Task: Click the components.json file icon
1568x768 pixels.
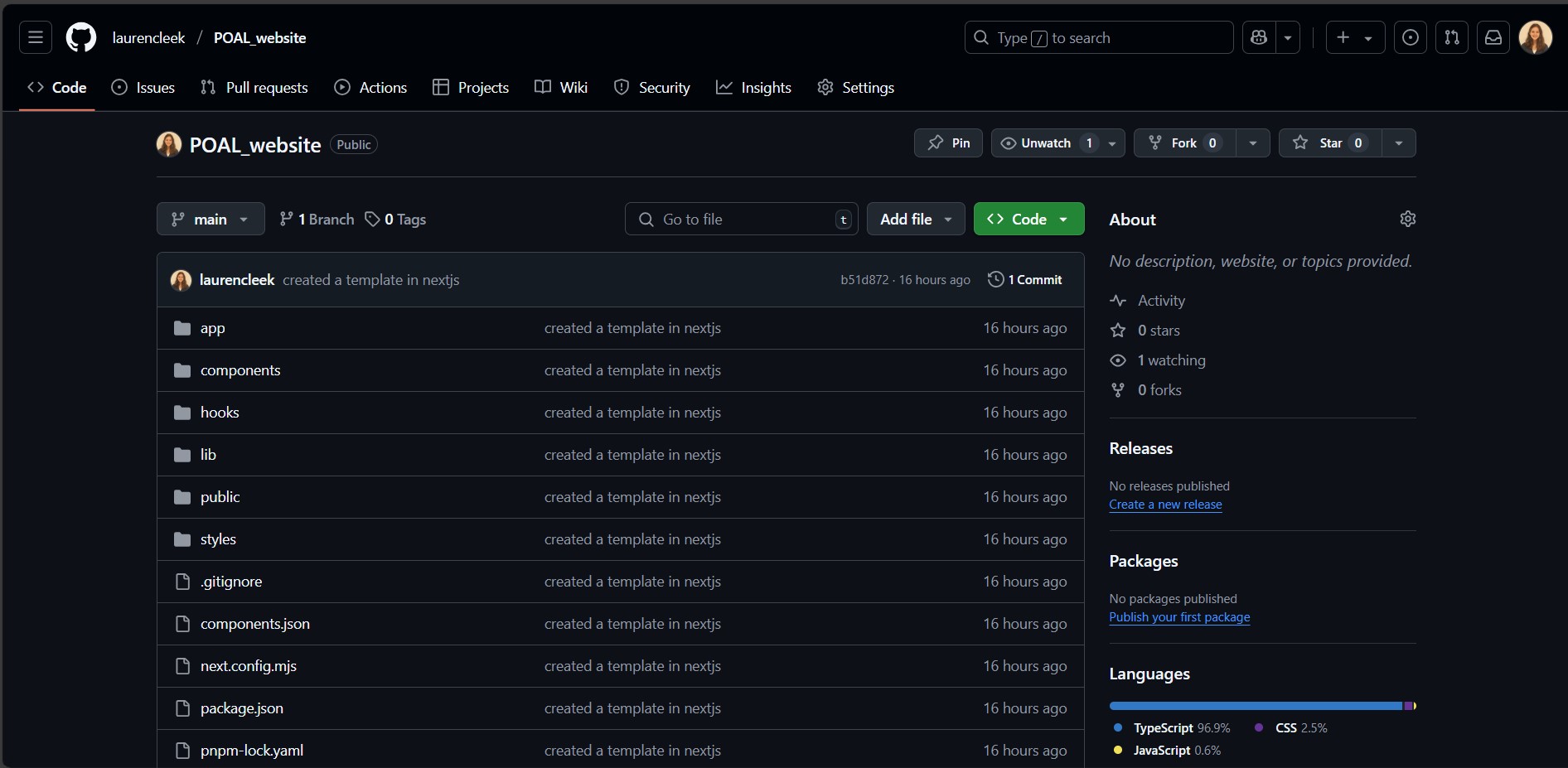Action: (183, 624)
